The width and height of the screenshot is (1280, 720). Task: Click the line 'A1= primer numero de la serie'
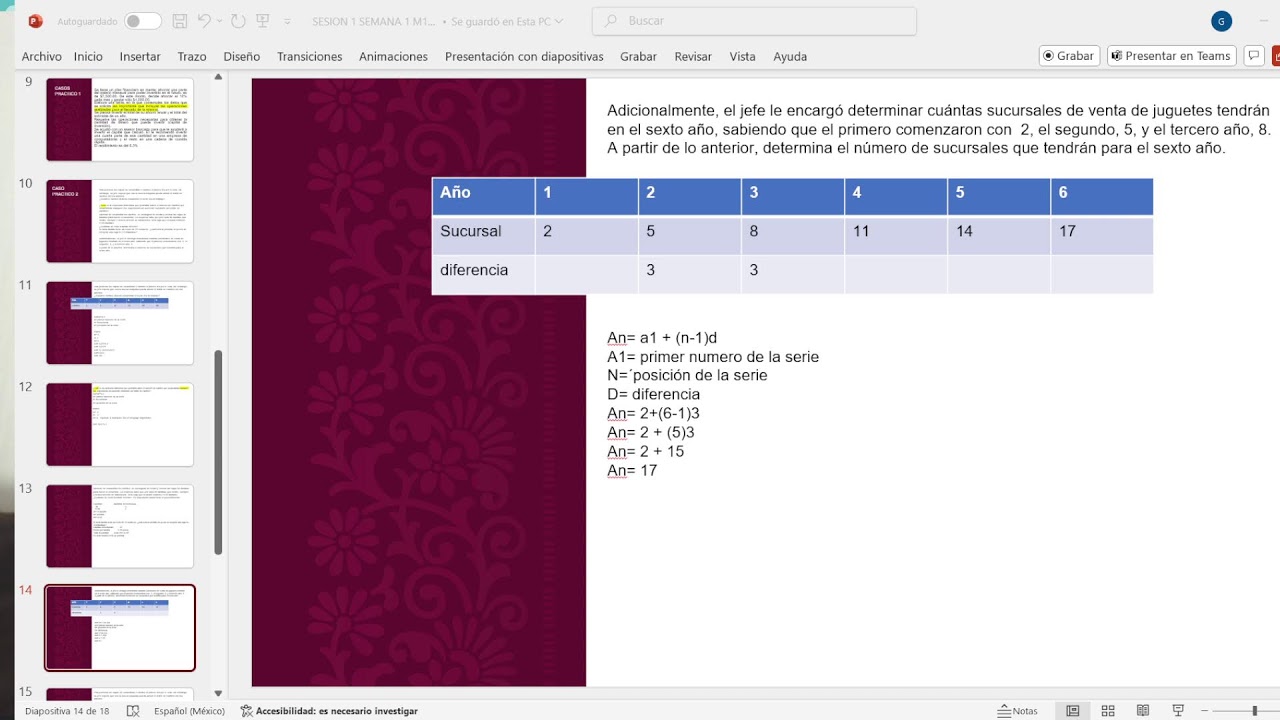pos(713,357)
